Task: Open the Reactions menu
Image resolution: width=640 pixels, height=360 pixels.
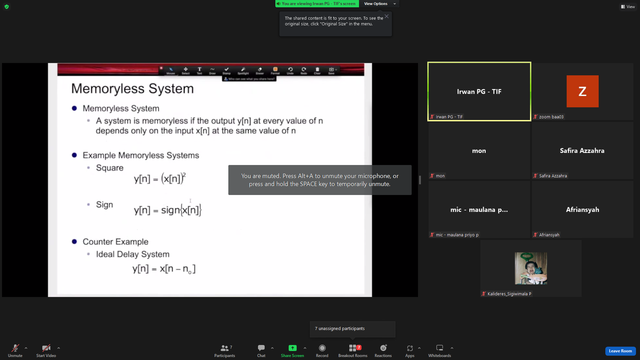Action: [x=383, y=350]
